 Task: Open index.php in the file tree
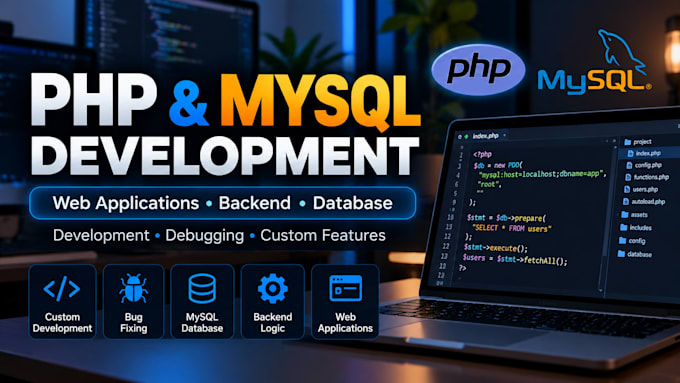point(644,153)
